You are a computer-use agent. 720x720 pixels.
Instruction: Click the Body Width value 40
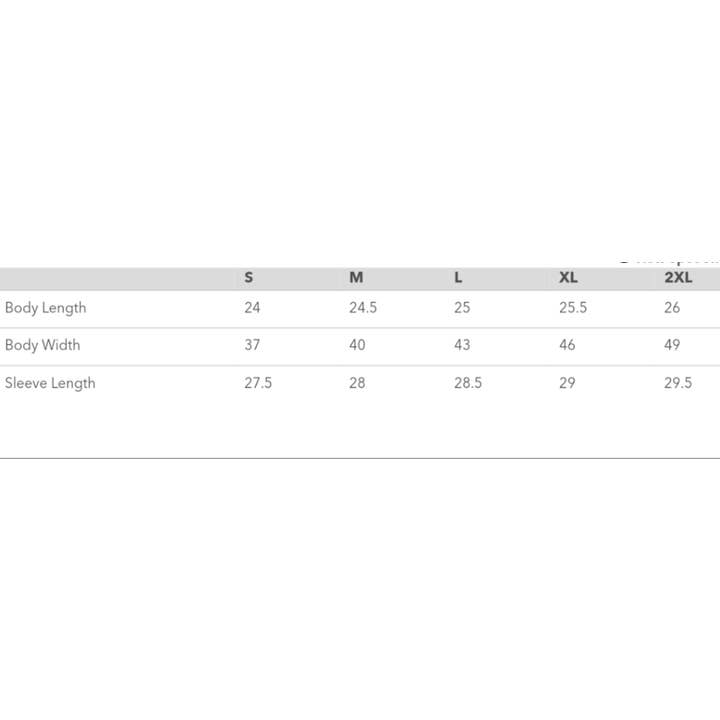[x=357, y=345]
